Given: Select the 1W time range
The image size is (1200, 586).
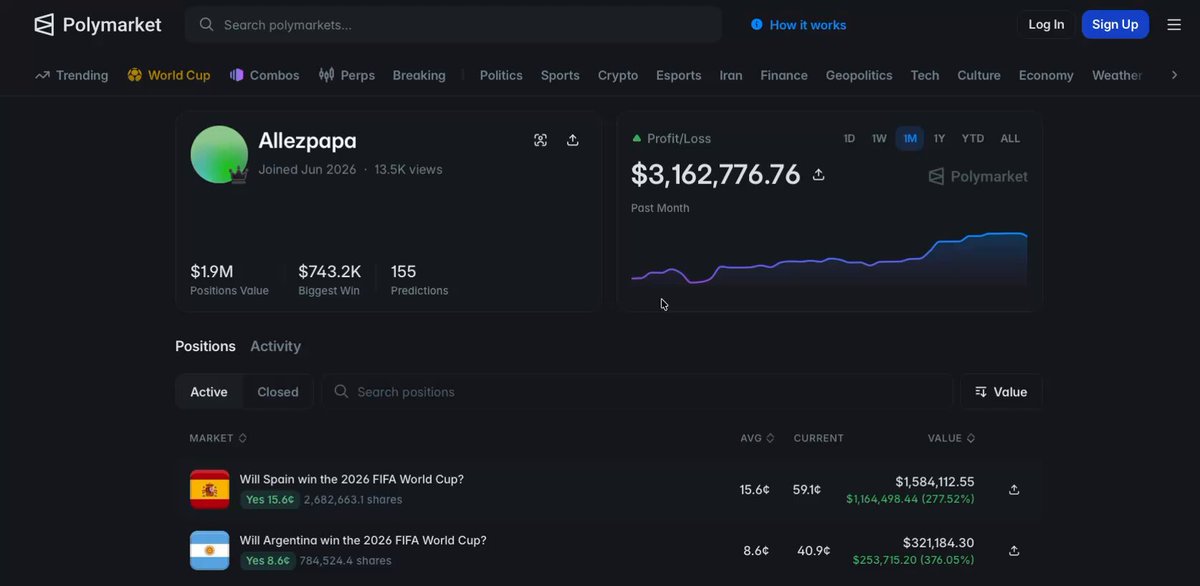Looking at the screenshot, I should [879, 139].
